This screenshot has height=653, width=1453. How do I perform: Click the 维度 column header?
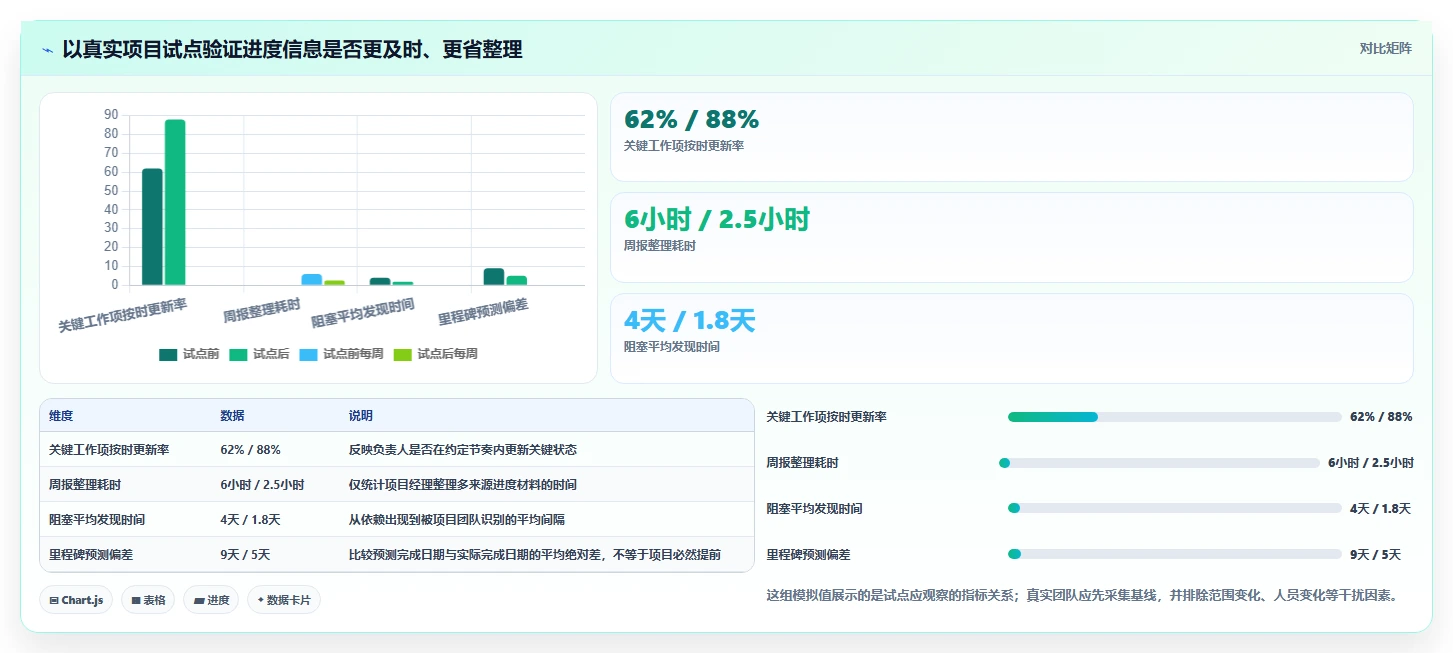(x=61, y=416)
